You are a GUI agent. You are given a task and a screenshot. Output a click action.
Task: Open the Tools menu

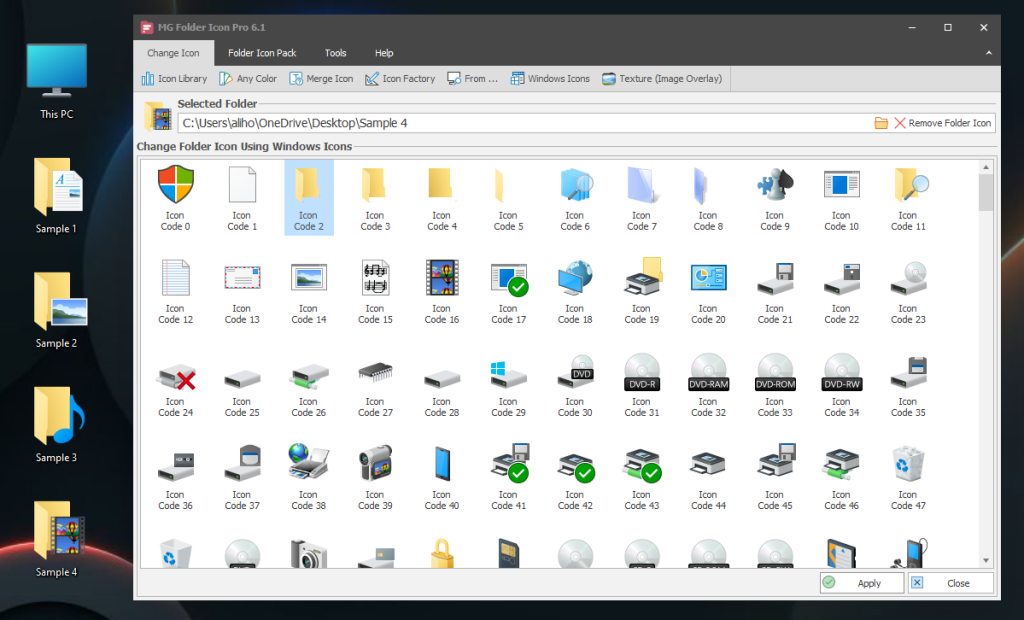(x=335, y=53)
